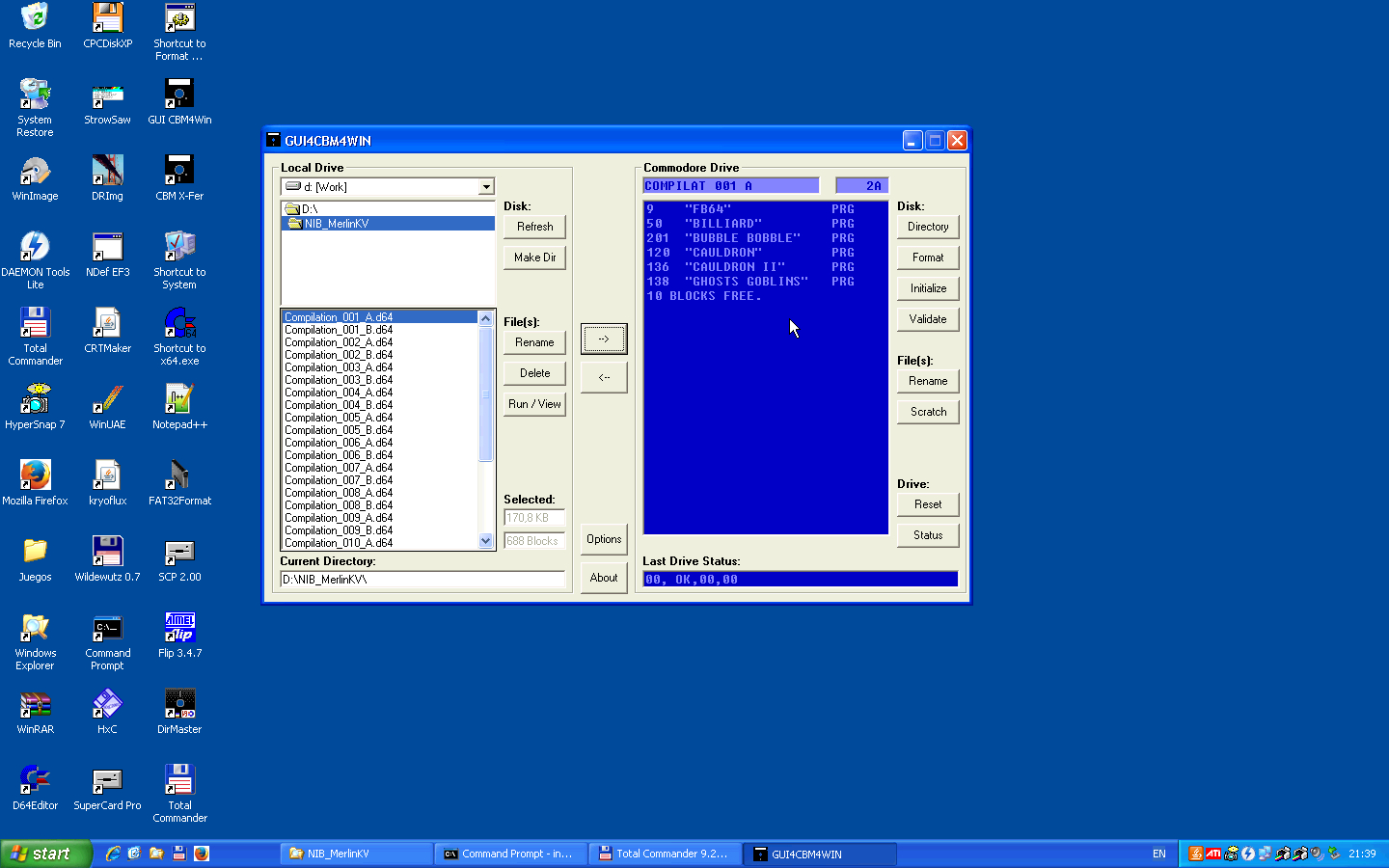Select the WinImage desktop icon
The image size is (1389, 868).
tap(35, 178)
